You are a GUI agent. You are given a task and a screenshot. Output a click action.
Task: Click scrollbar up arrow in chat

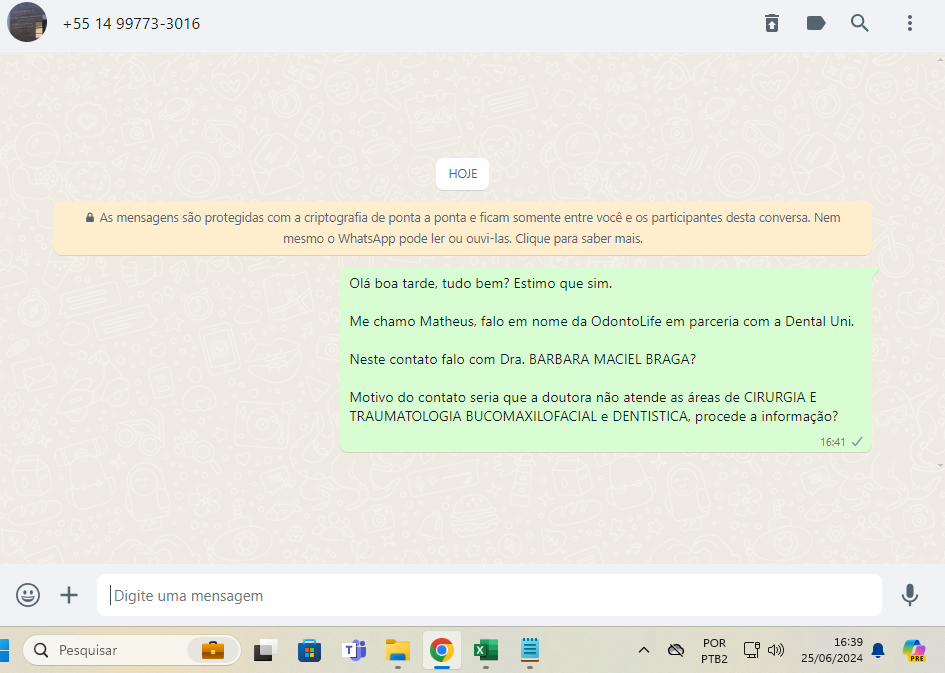pos(940,60)
